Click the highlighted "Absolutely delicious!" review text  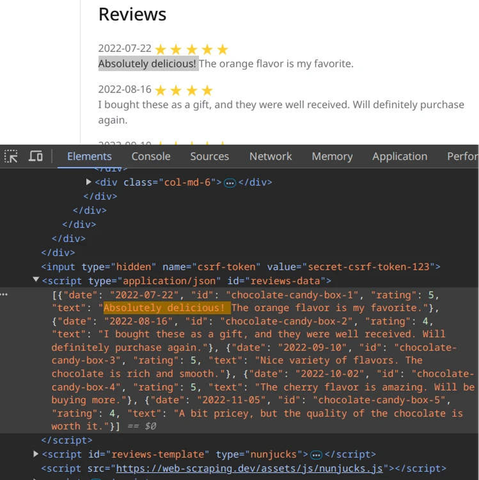tap(147, 63)
